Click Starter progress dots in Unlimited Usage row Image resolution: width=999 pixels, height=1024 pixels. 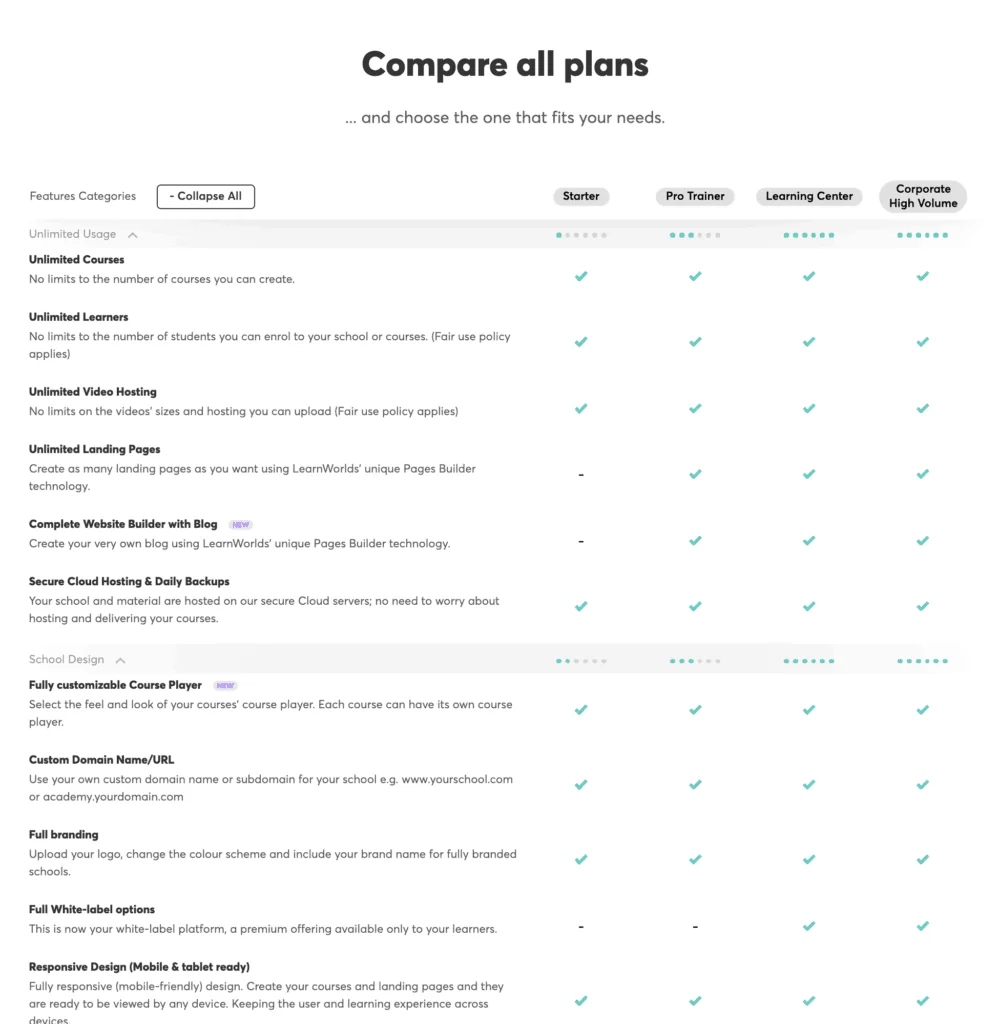point(581,235)
